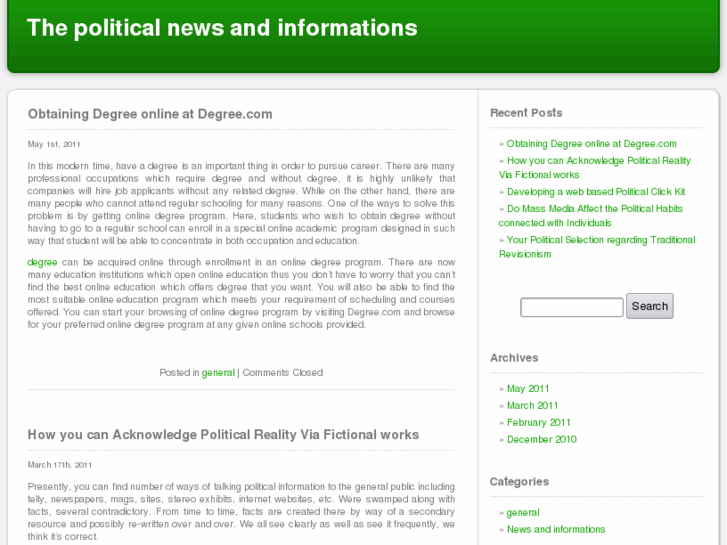Open the May 2011 archive

tap(528, 389)
